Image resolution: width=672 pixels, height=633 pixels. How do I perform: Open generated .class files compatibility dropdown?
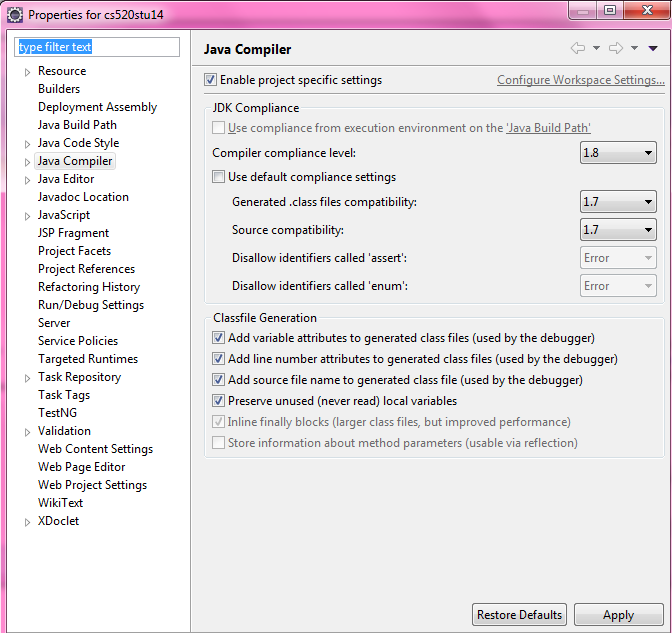(x=618, y=202)
